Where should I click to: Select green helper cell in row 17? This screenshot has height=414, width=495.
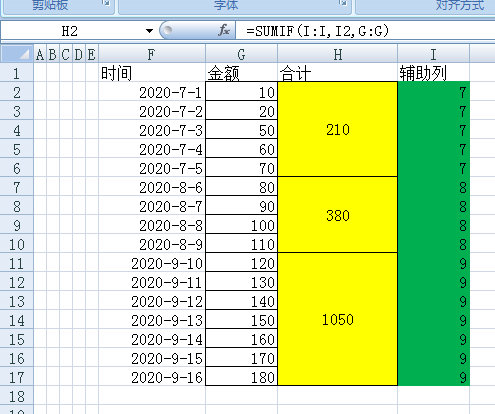click(433, 376)
